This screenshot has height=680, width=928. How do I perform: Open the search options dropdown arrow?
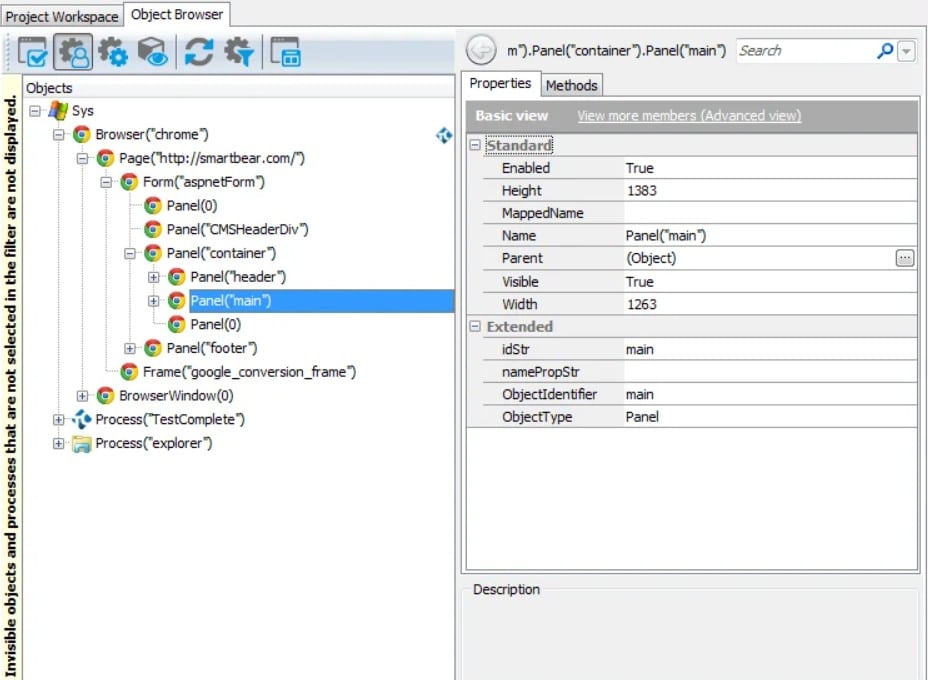click(x=906, y=51)
